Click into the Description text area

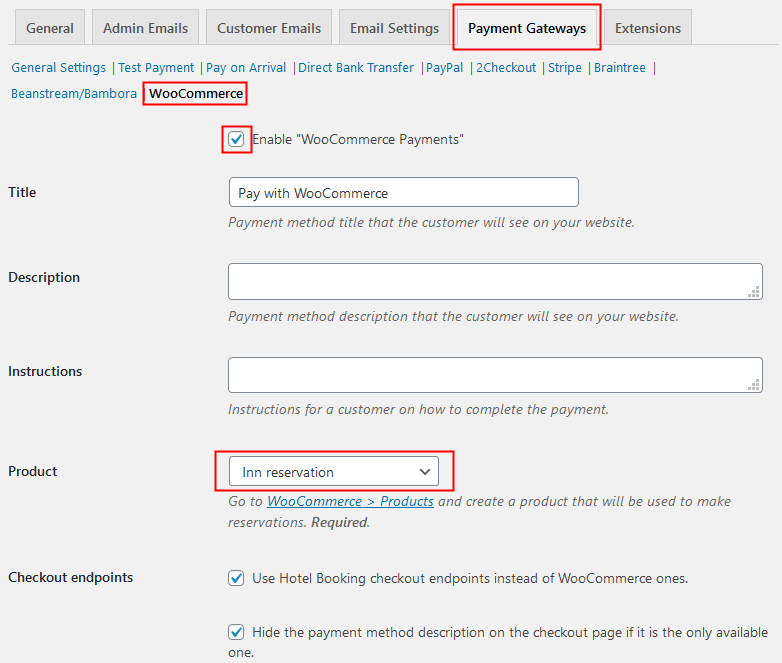click(495, 281)
